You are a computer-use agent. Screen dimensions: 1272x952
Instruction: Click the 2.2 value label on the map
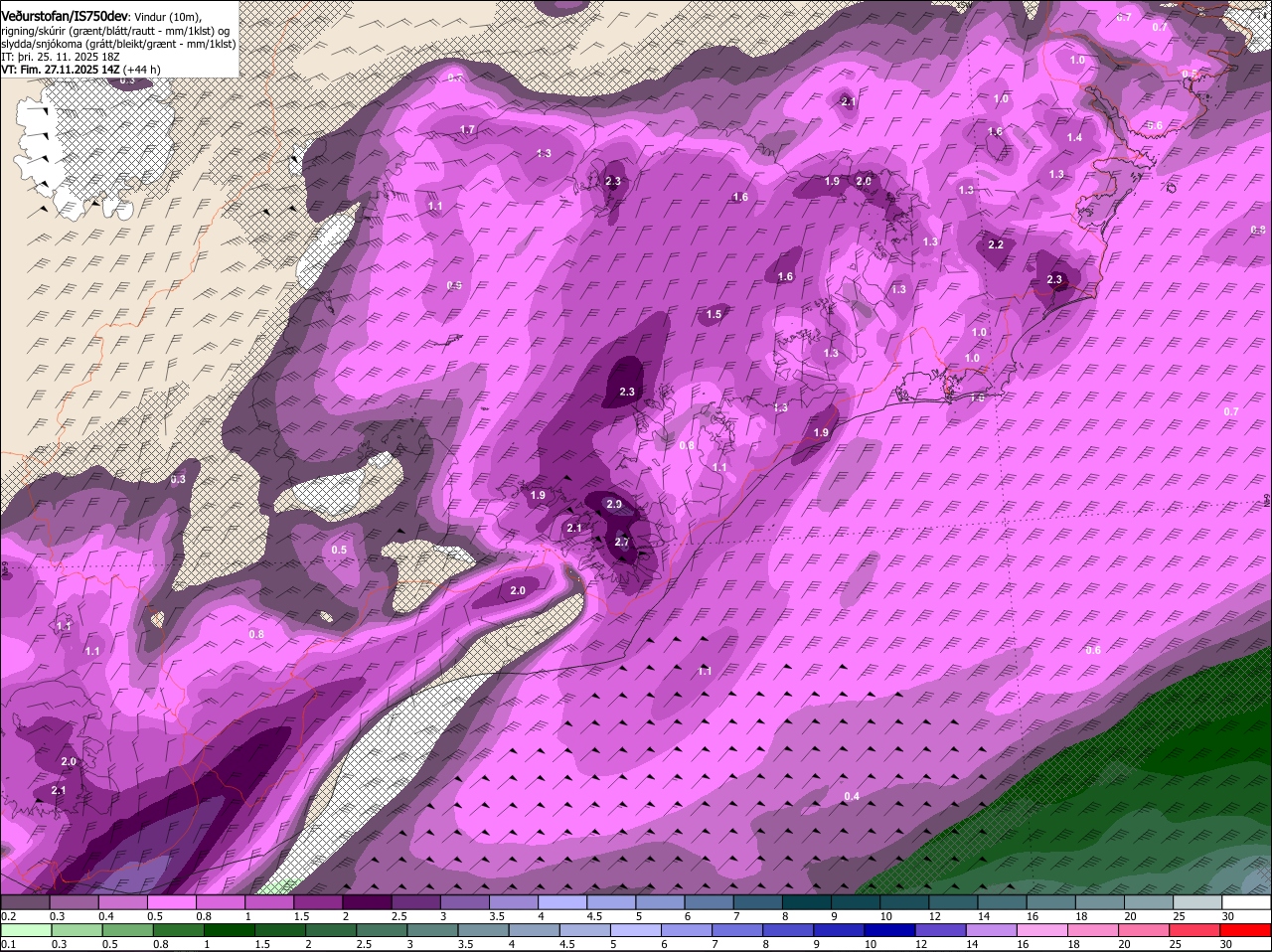tap(996, 244)
